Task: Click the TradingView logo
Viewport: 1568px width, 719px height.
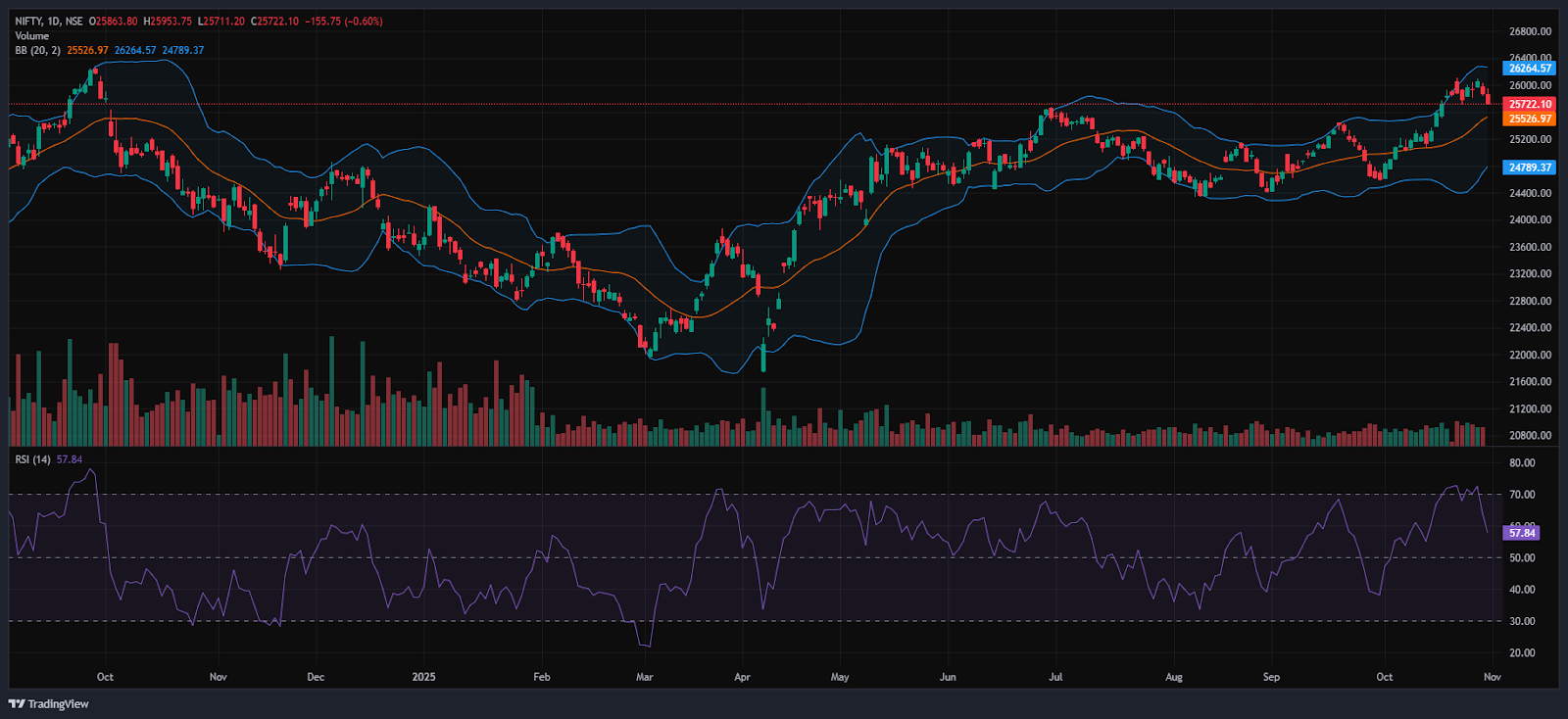Action: tap(49, 703)
